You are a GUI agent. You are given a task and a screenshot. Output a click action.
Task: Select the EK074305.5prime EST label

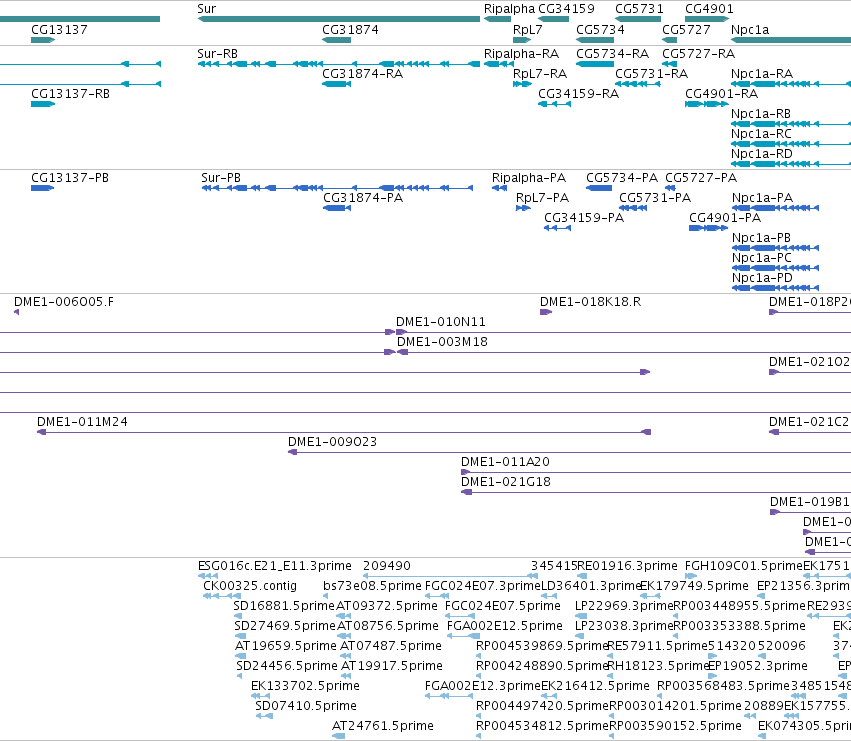(804, 726)
